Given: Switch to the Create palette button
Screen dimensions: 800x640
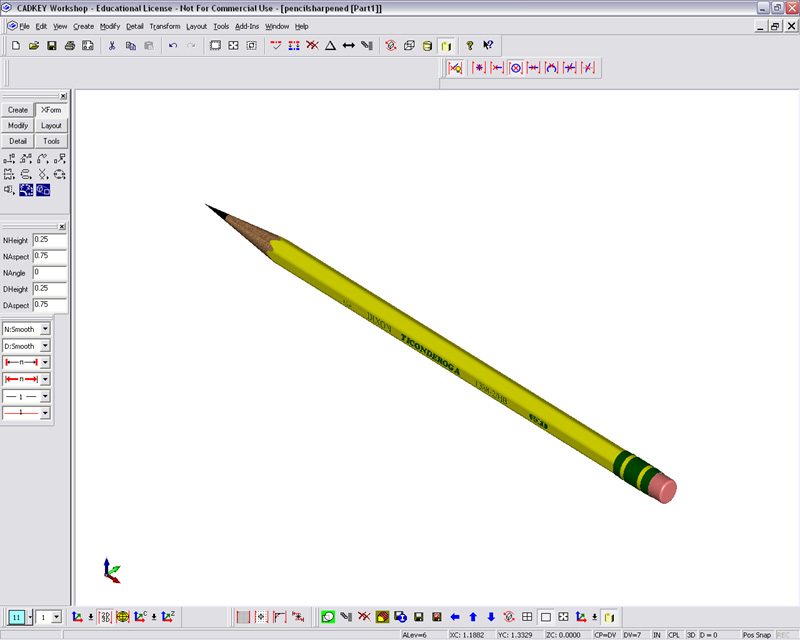Looking at the screenshot, I should click(x=18, y=110).
